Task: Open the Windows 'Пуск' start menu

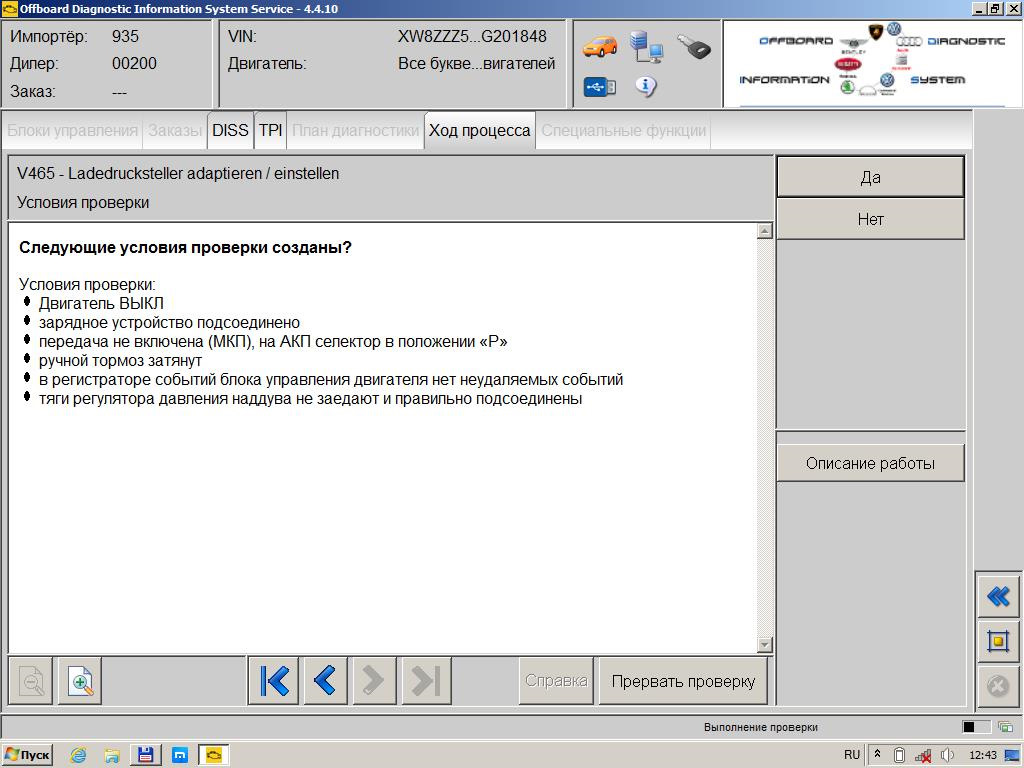Action: 27,755
